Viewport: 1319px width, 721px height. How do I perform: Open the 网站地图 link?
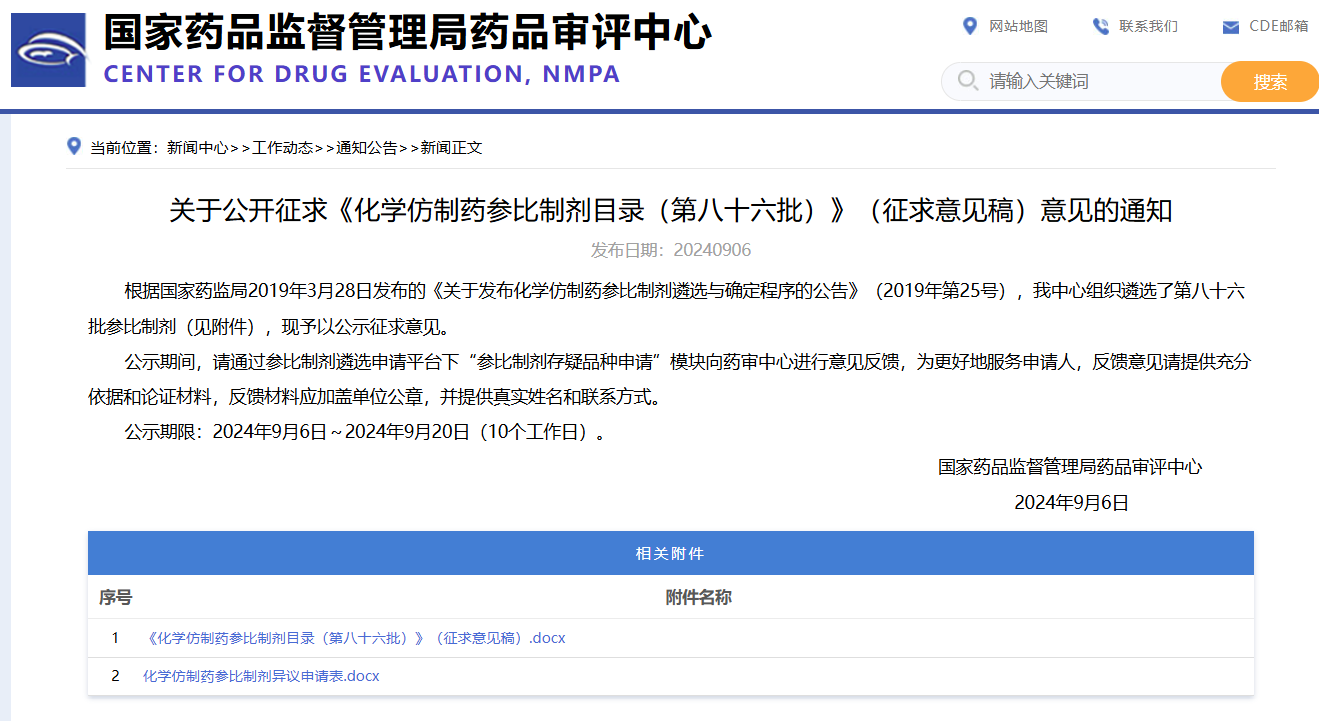point(1018,26)
